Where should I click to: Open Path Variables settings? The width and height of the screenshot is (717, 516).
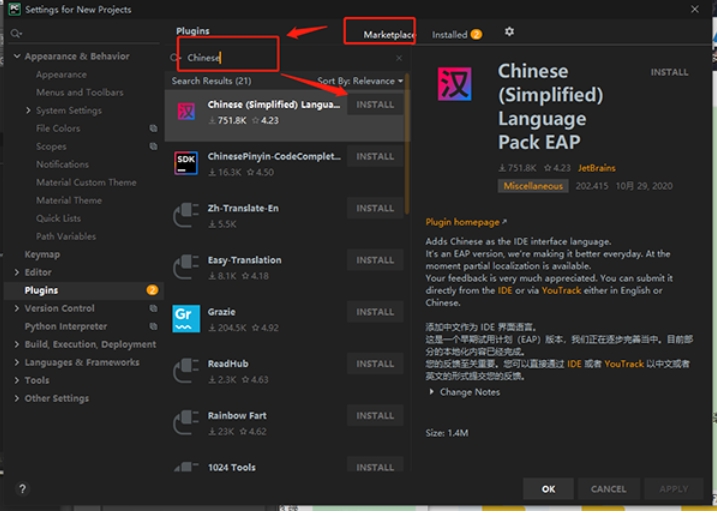tap(66, 236)
